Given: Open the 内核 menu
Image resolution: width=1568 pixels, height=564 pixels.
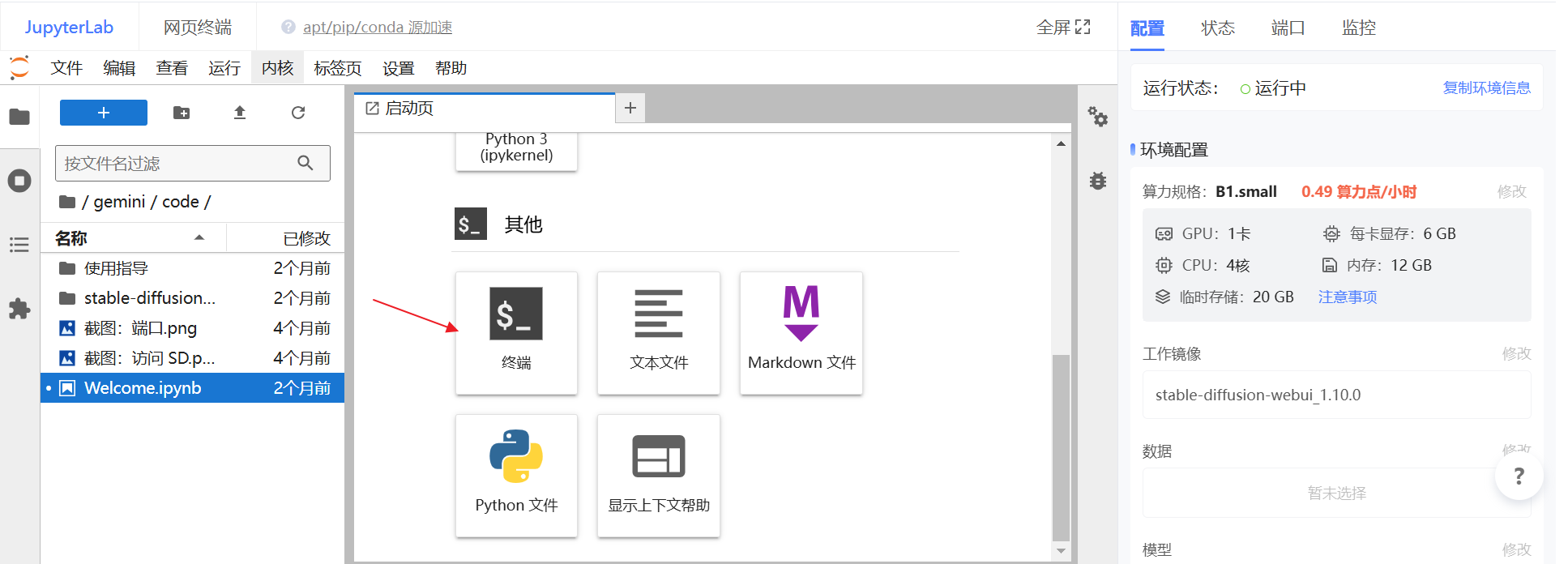Looking at the screenshot, I should [x=277, y=68].
